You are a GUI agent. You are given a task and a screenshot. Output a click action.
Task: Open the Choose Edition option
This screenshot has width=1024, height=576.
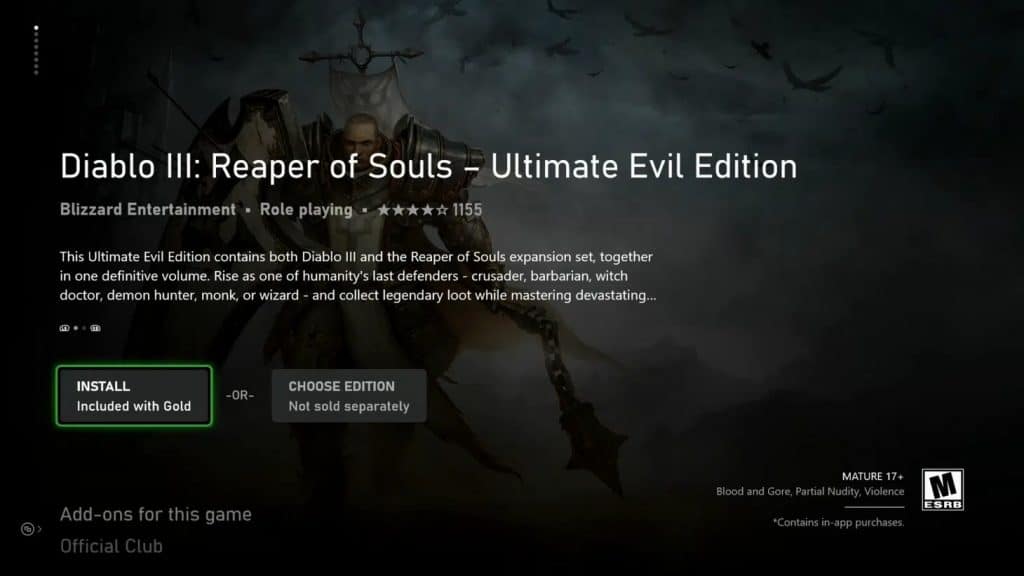(x=349, y=396)
